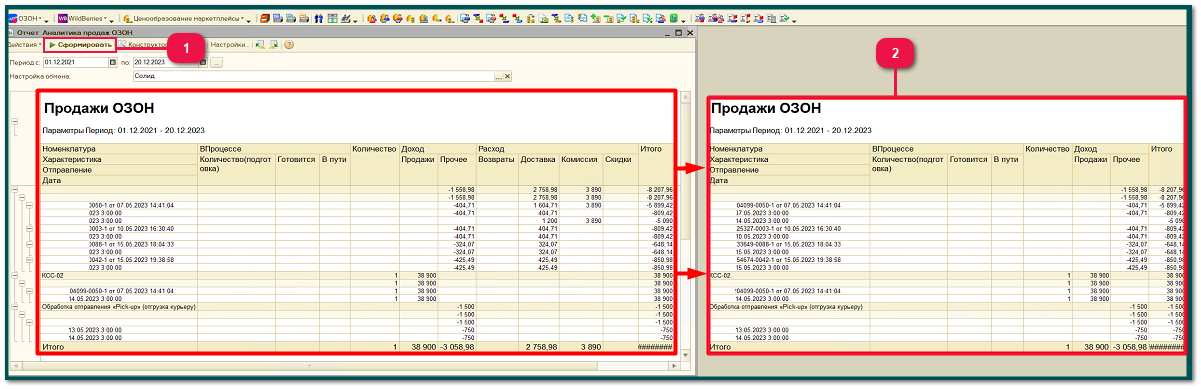This screenshot has height=389, width=1201.
Task: Select cell 1 200 in Доставка column
Action: tap(540, 220)
